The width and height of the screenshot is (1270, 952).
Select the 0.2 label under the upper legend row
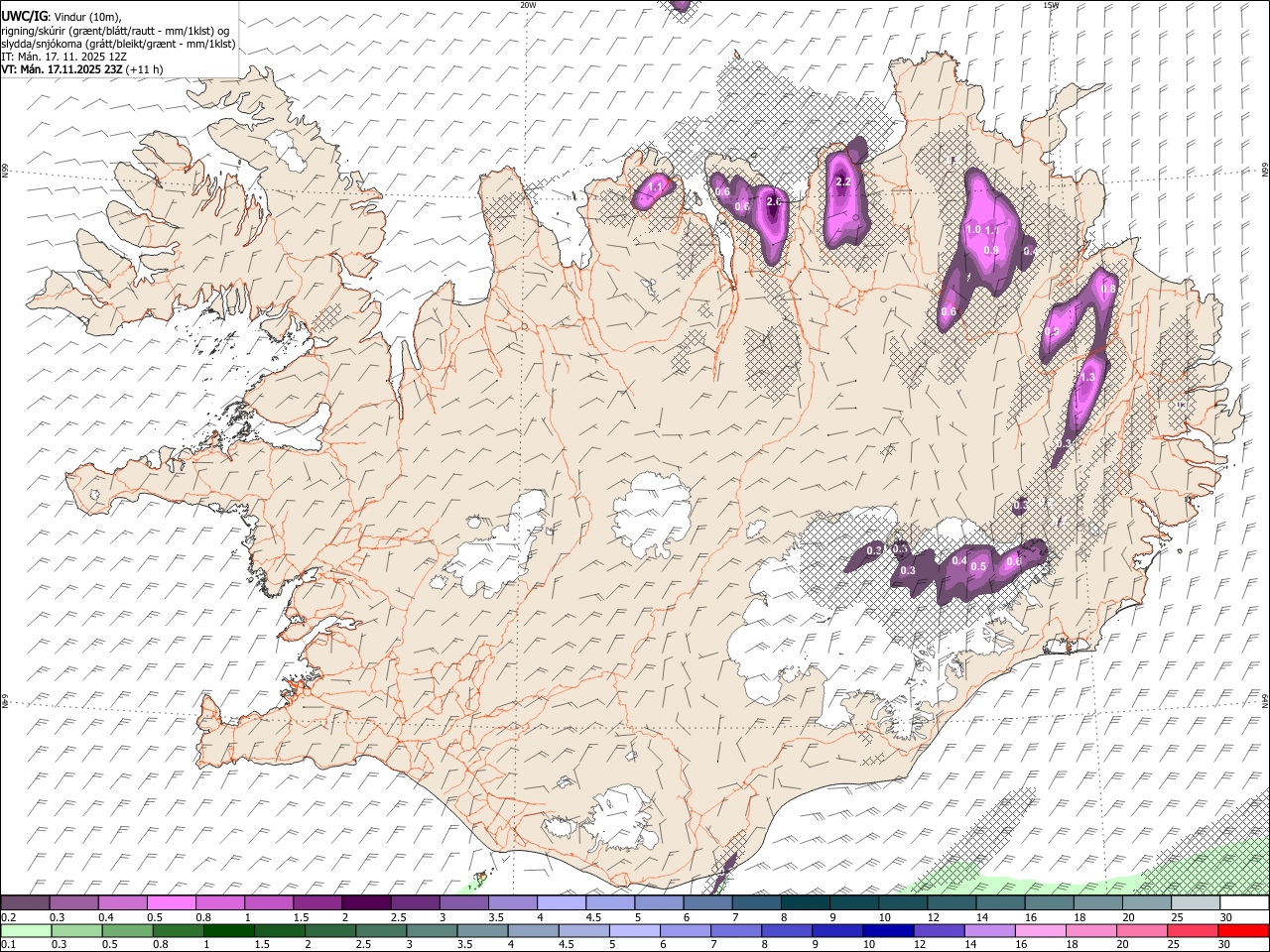click(9, 917)
